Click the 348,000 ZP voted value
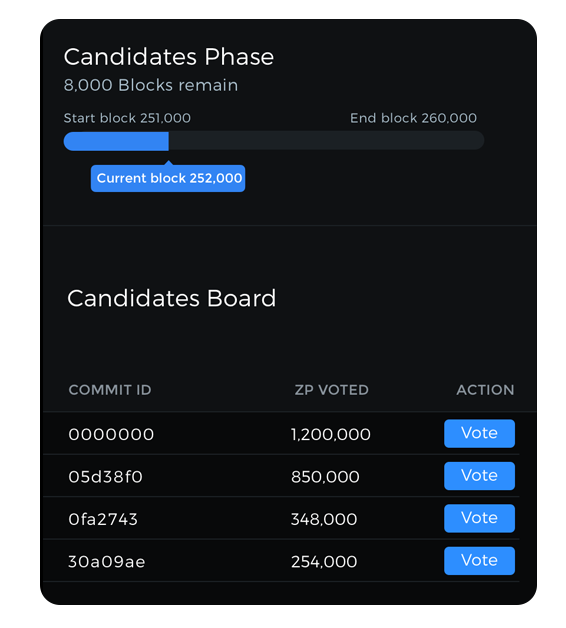566x628 pixels. click(324, 519)
